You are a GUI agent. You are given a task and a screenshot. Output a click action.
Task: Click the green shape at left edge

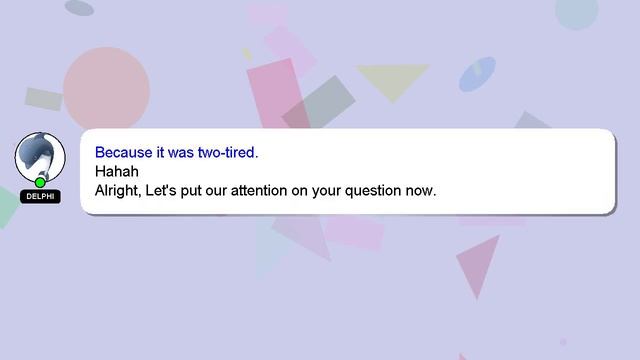8,207
